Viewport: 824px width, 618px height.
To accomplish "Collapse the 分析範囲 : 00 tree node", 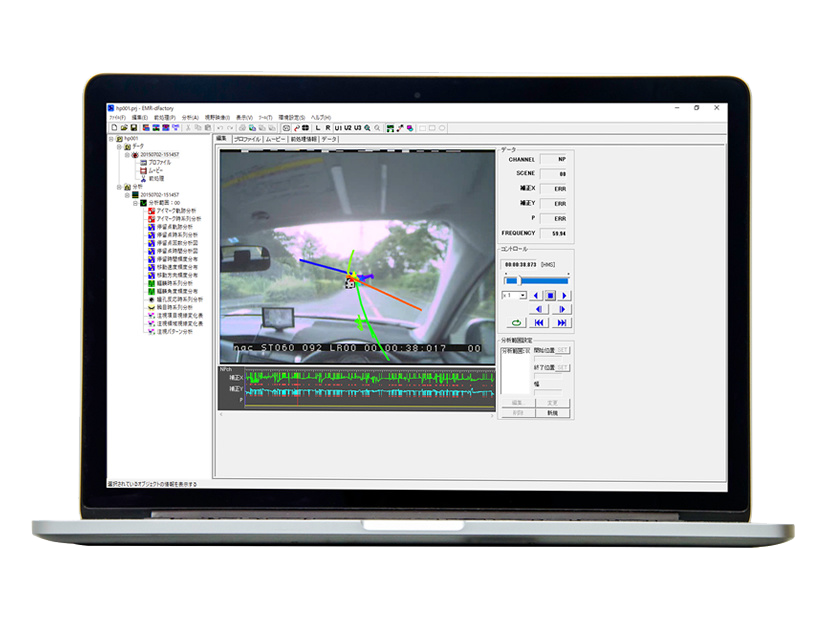I will [x=136, y=202].
